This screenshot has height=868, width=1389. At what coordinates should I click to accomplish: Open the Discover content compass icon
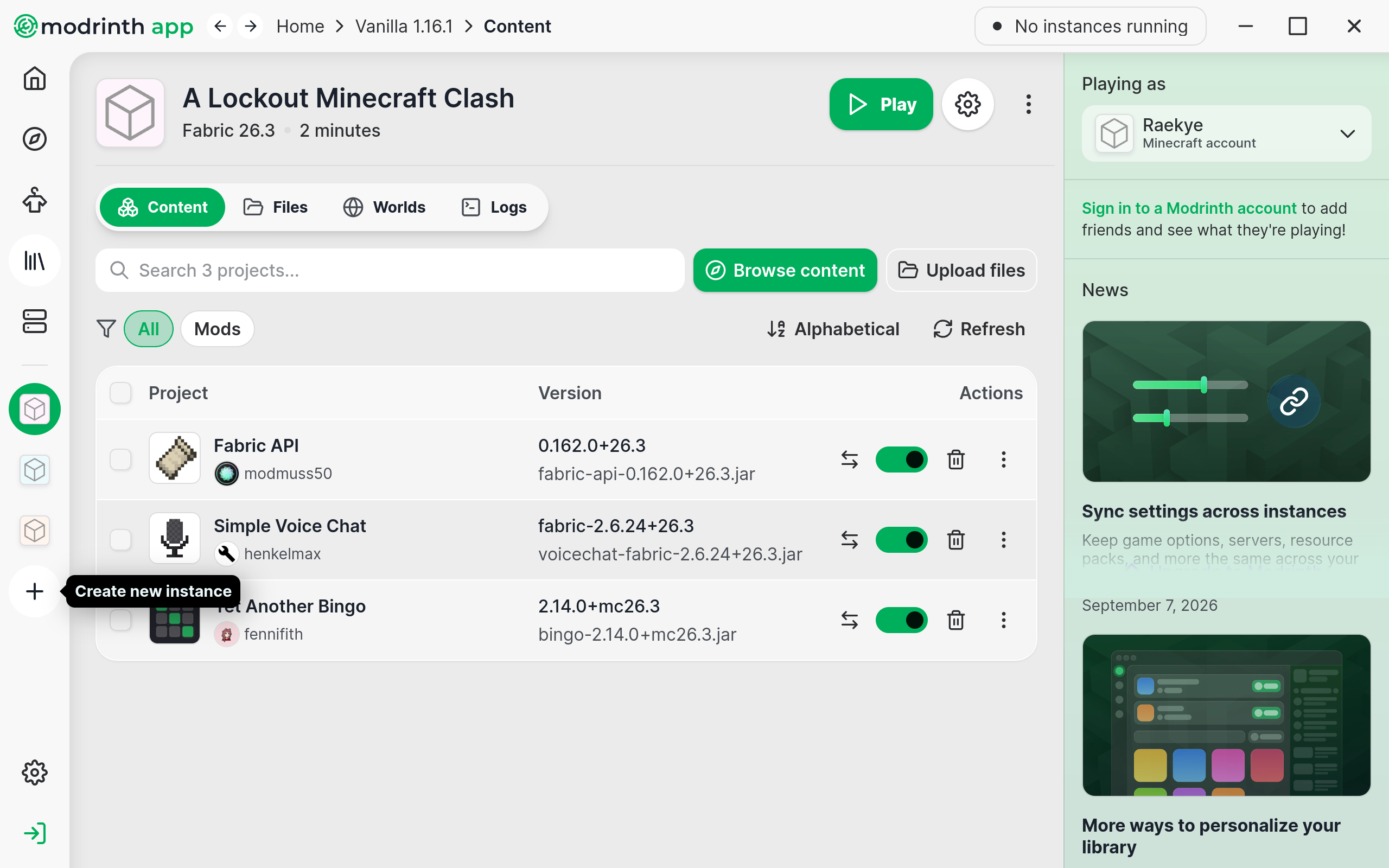click(x=34, y=139)
